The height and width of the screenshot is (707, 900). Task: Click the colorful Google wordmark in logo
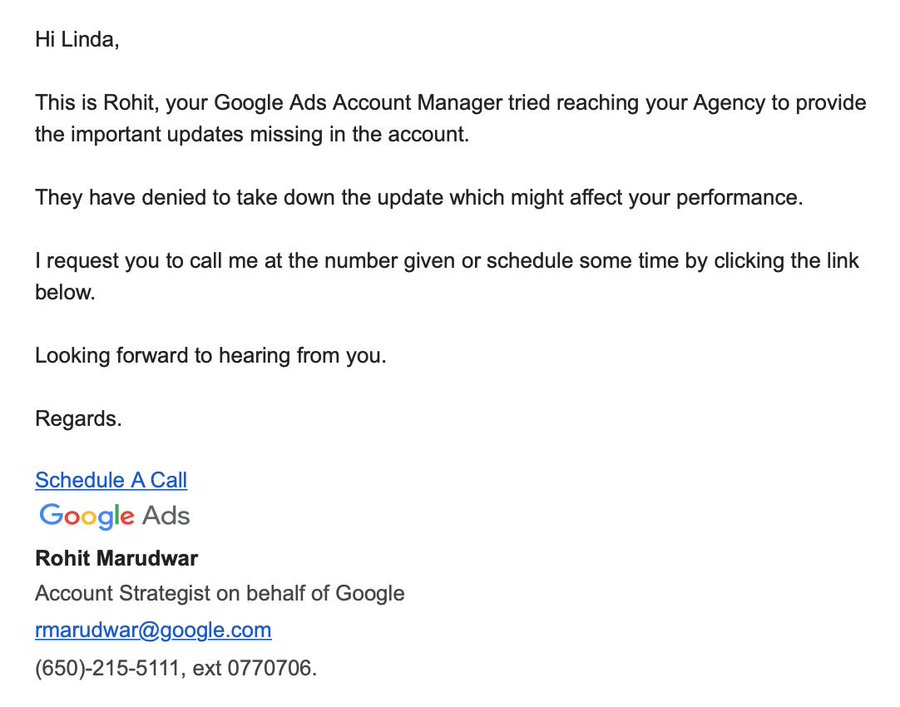(87, 515)
